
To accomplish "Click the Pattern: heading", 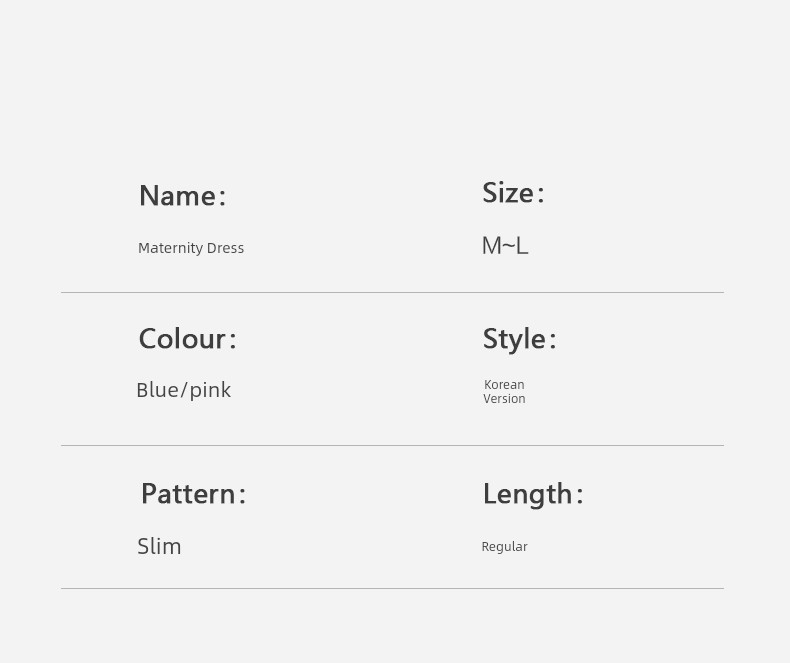I will 193,494.
